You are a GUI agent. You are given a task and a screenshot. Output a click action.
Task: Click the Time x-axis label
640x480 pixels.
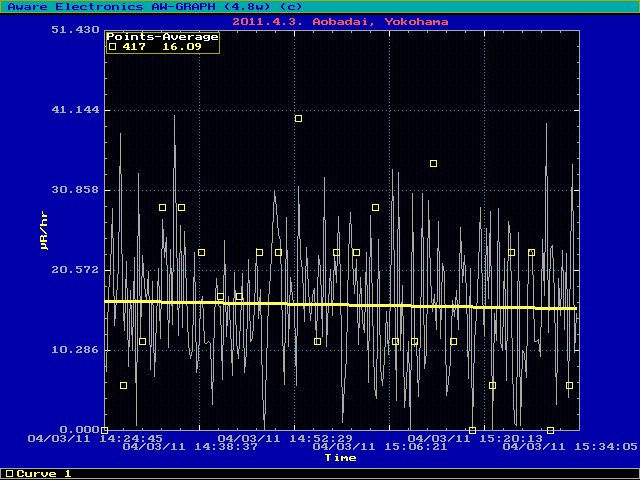[x=340, y=458]
